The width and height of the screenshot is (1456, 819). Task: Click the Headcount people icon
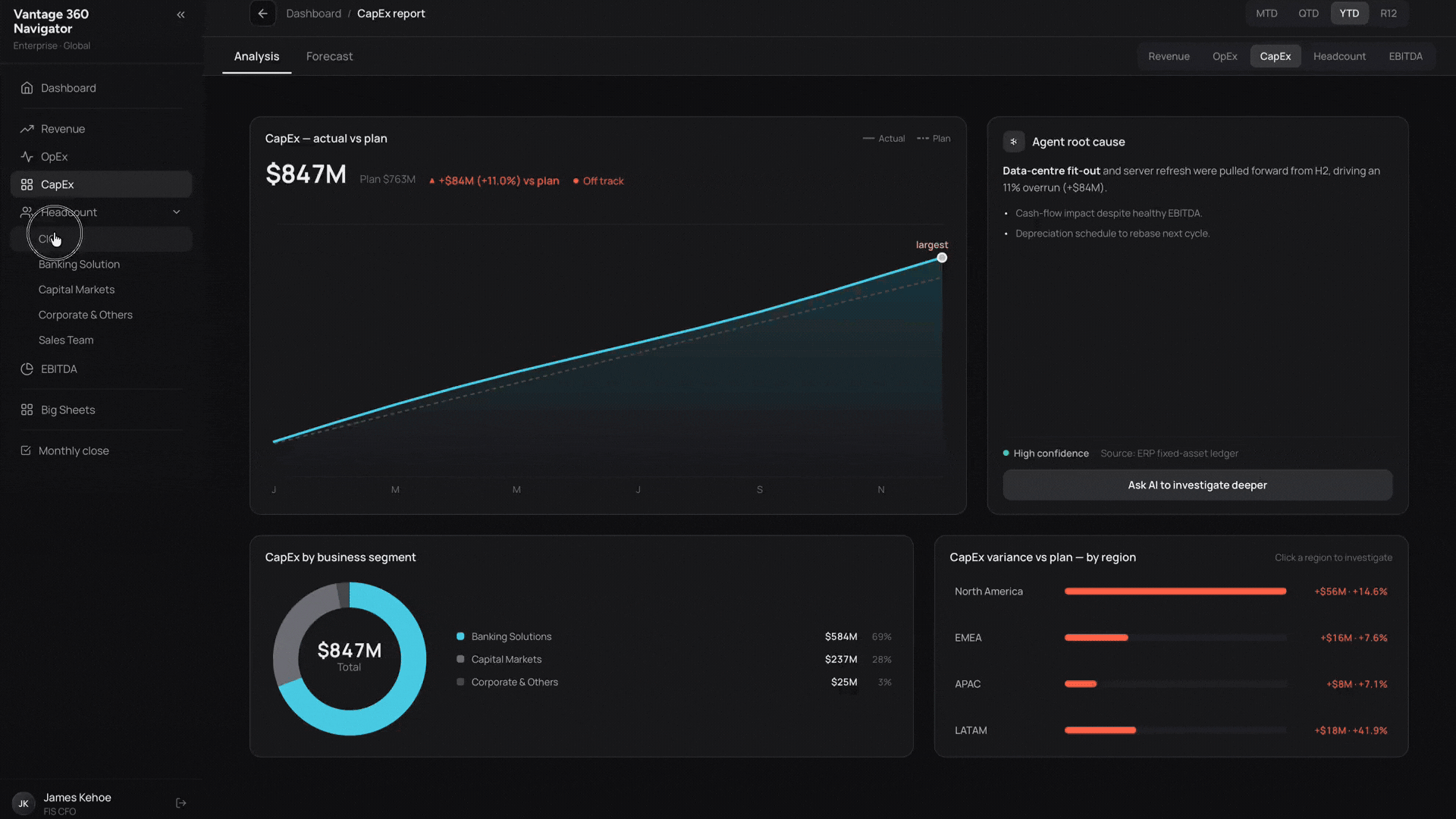point(27,212)
